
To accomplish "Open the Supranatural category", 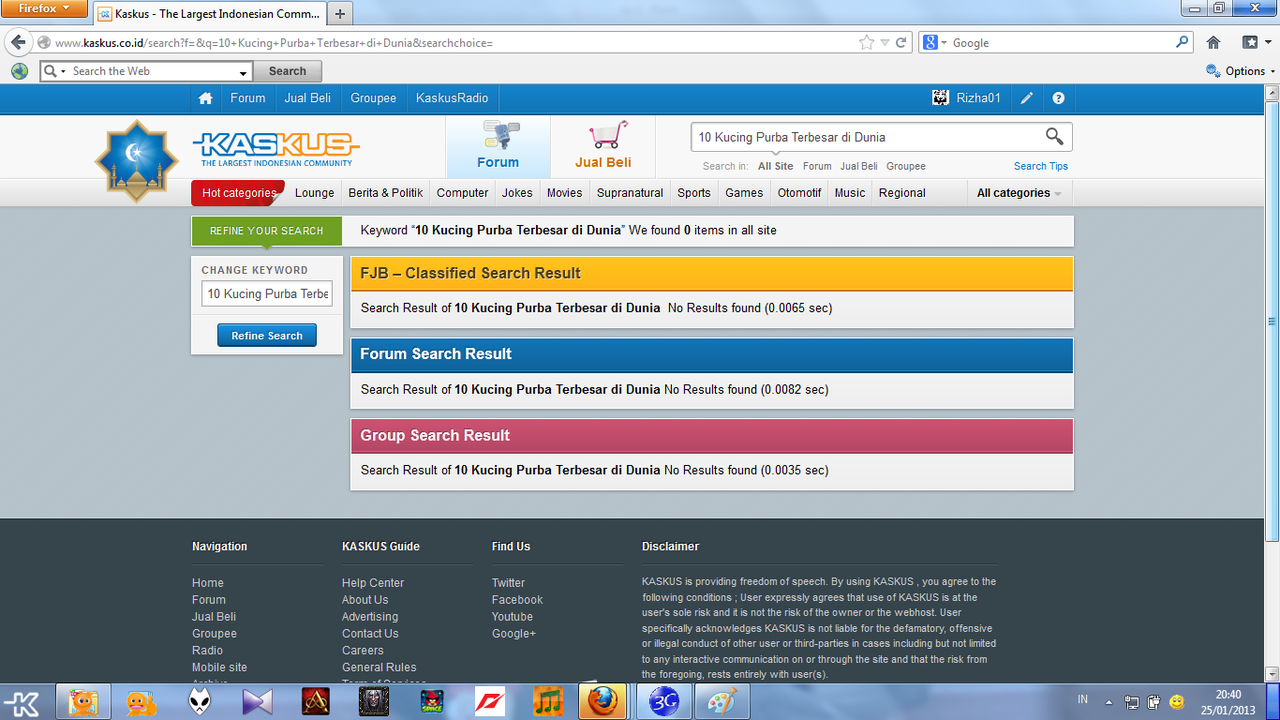I will click(630, 193).
